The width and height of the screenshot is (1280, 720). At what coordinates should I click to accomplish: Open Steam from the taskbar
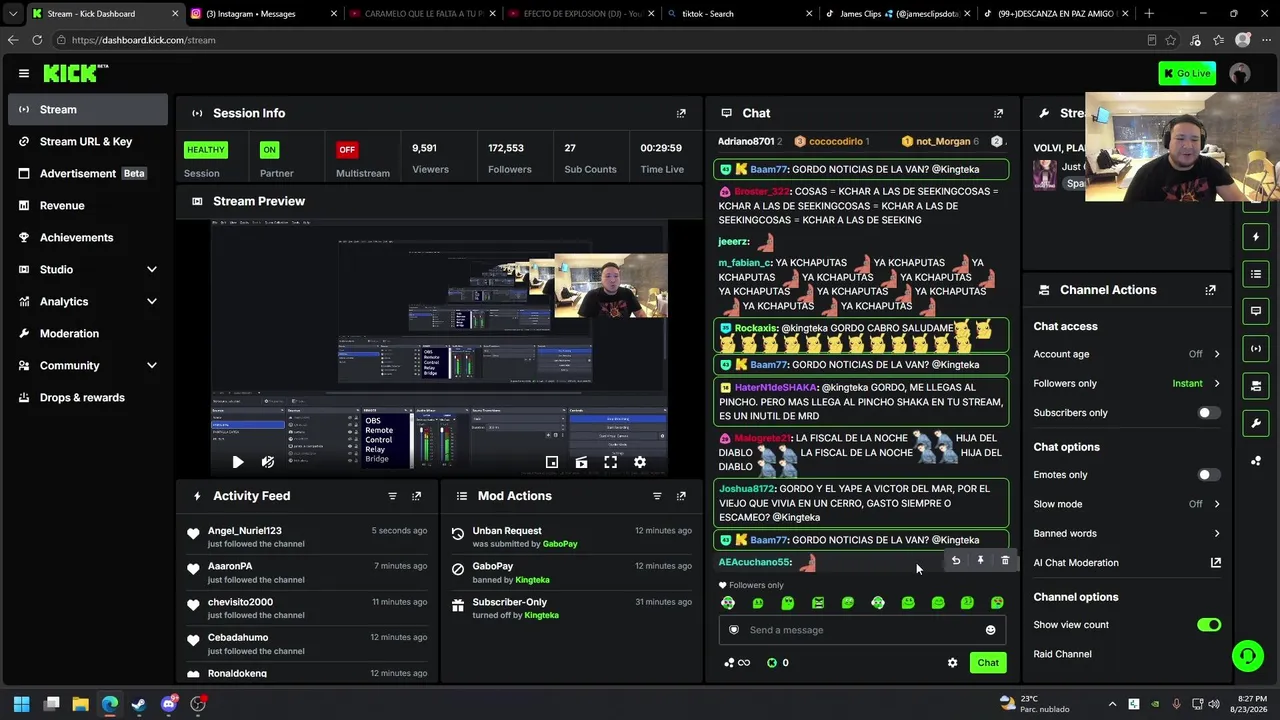[139, 704]
